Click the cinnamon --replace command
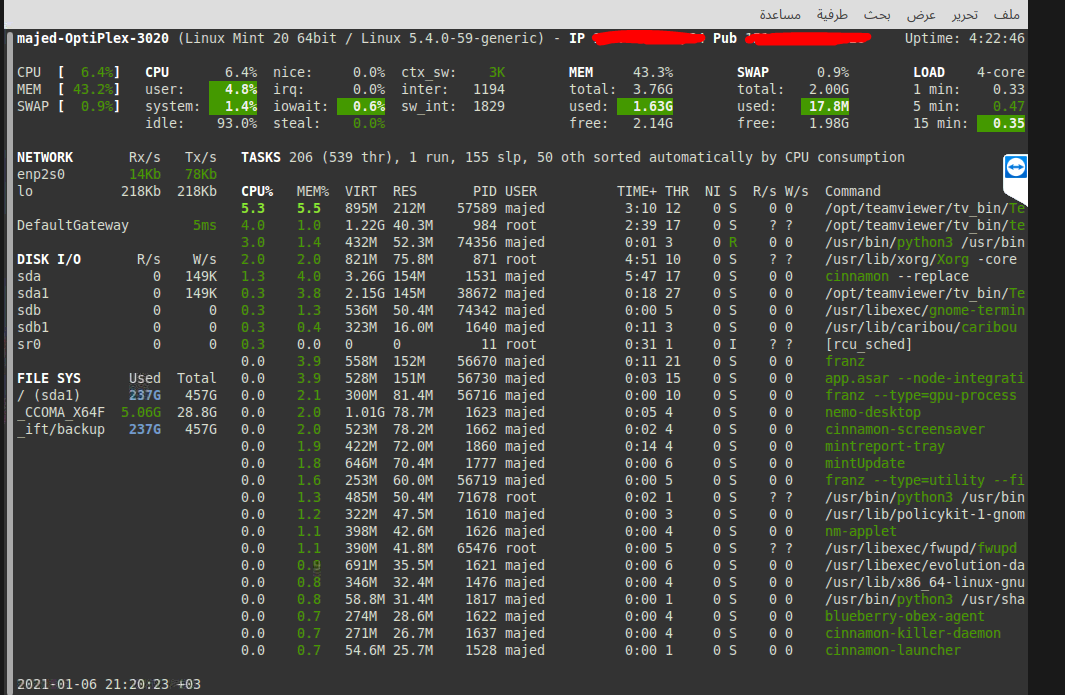This screenshot has height=695, width=1065. pos(897,277)
